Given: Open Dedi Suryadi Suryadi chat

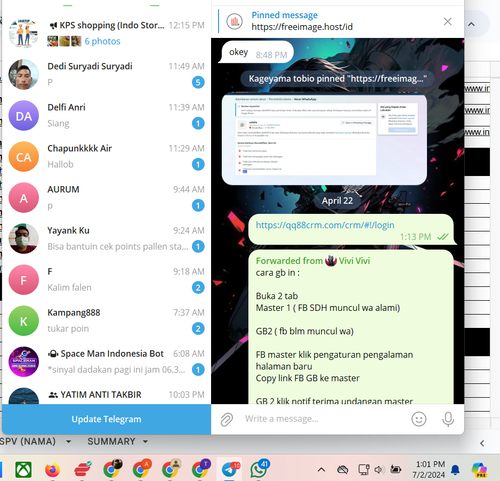Looking at the screenshot, I should click(106, 74).
